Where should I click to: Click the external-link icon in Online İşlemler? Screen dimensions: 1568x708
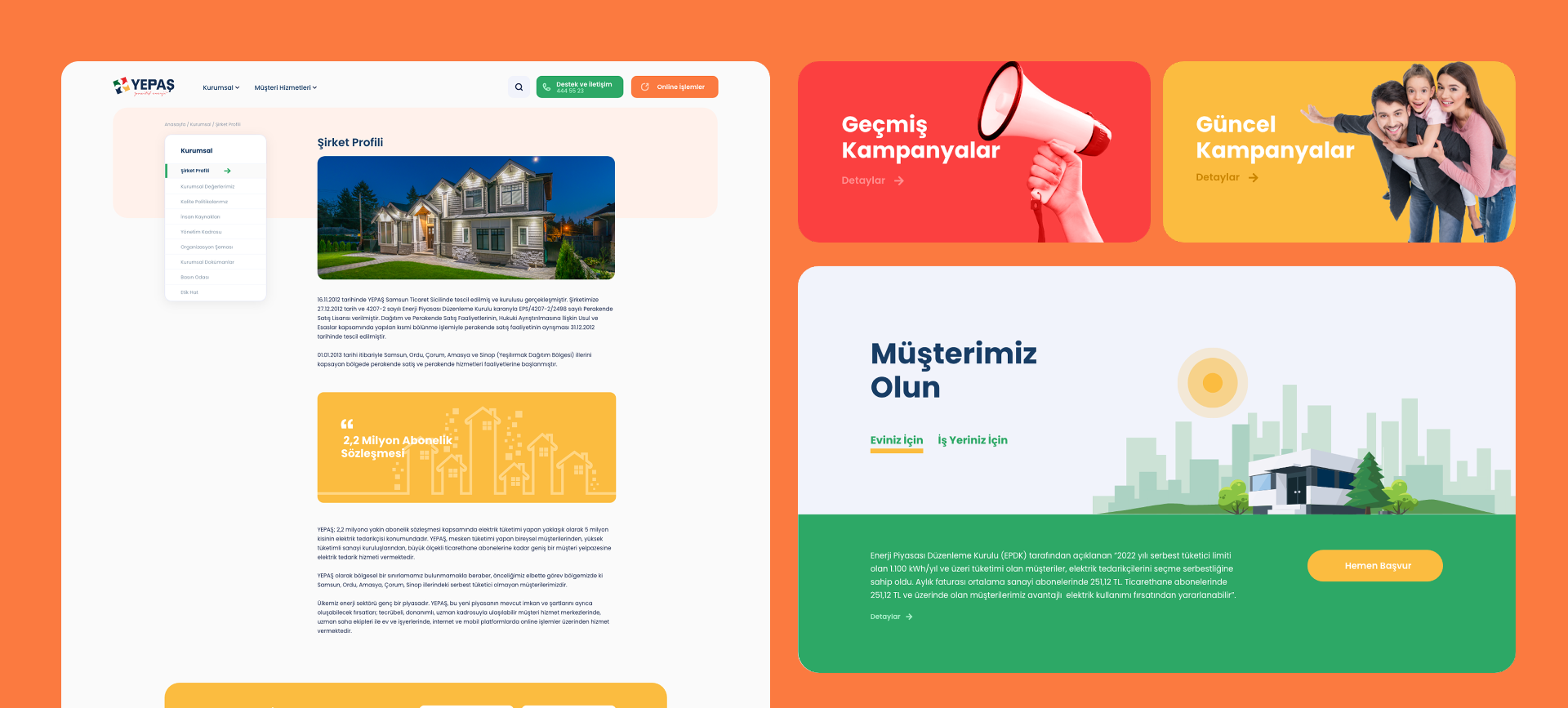(645, 87)
